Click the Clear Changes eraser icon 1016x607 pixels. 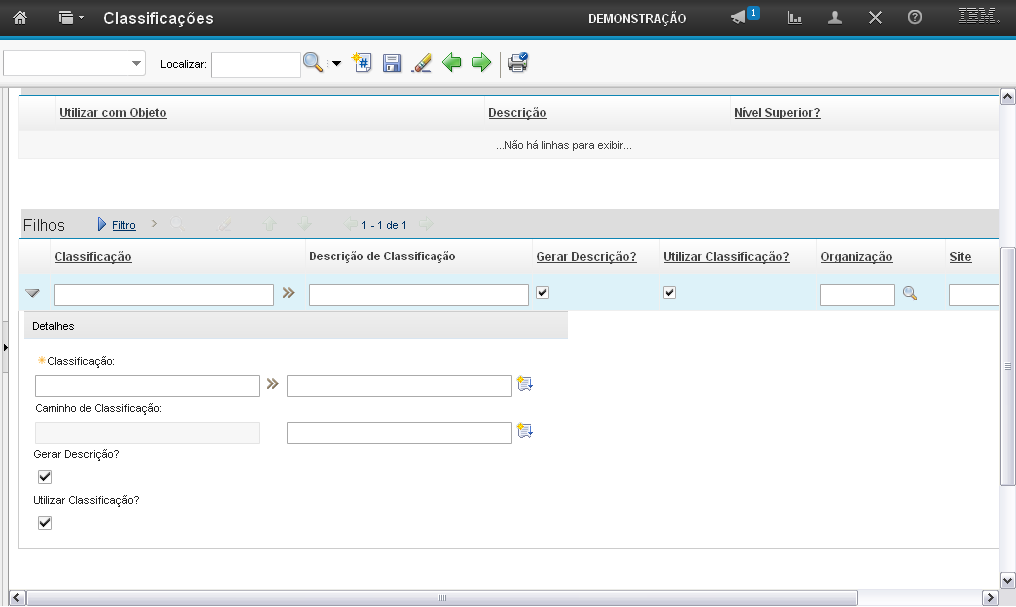[x=422, y=63]
